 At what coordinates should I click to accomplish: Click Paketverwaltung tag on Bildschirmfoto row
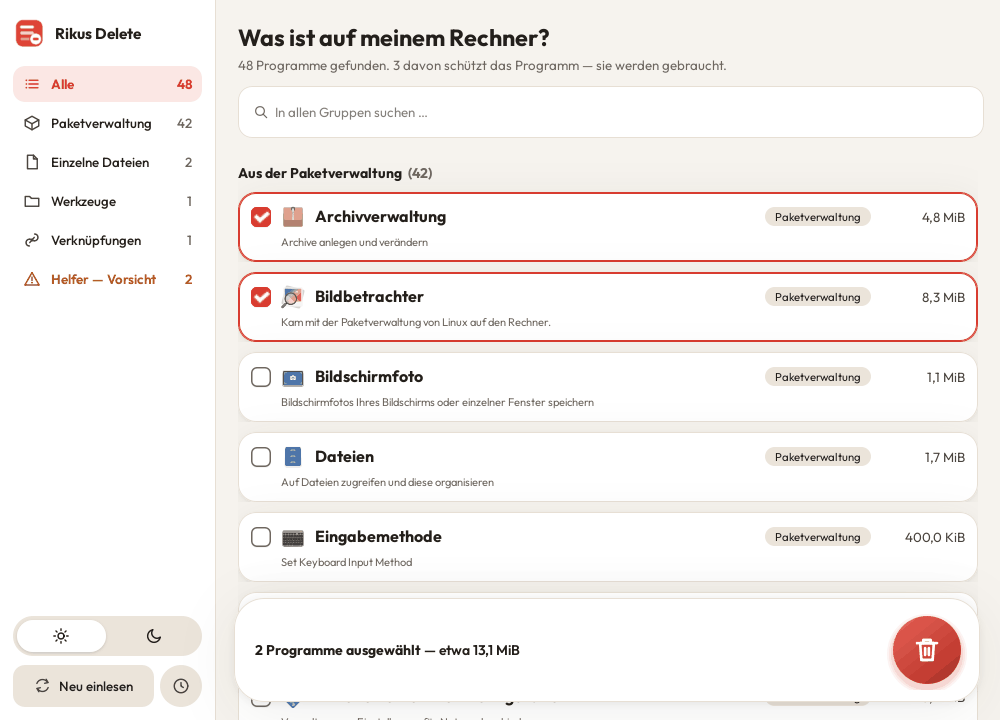818,377
